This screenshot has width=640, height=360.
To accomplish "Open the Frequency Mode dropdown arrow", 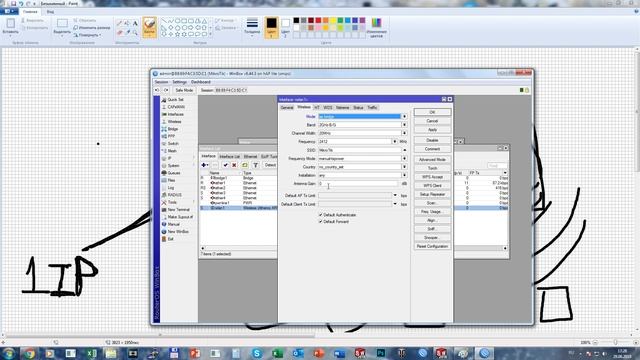I will tap(404, 158).
